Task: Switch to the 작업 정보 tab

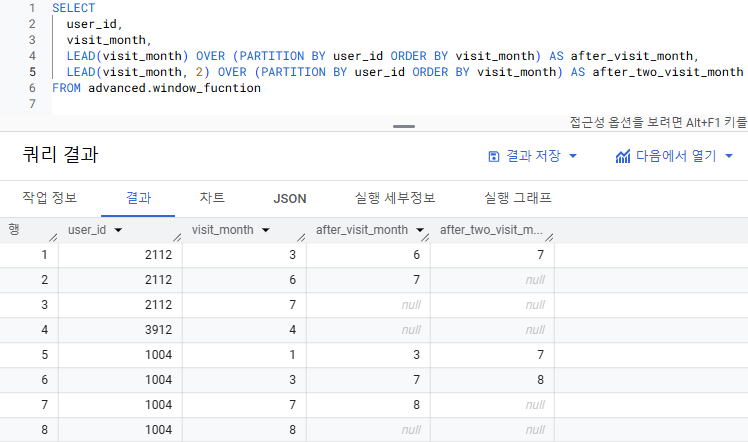Action: (x=50, y=198)
